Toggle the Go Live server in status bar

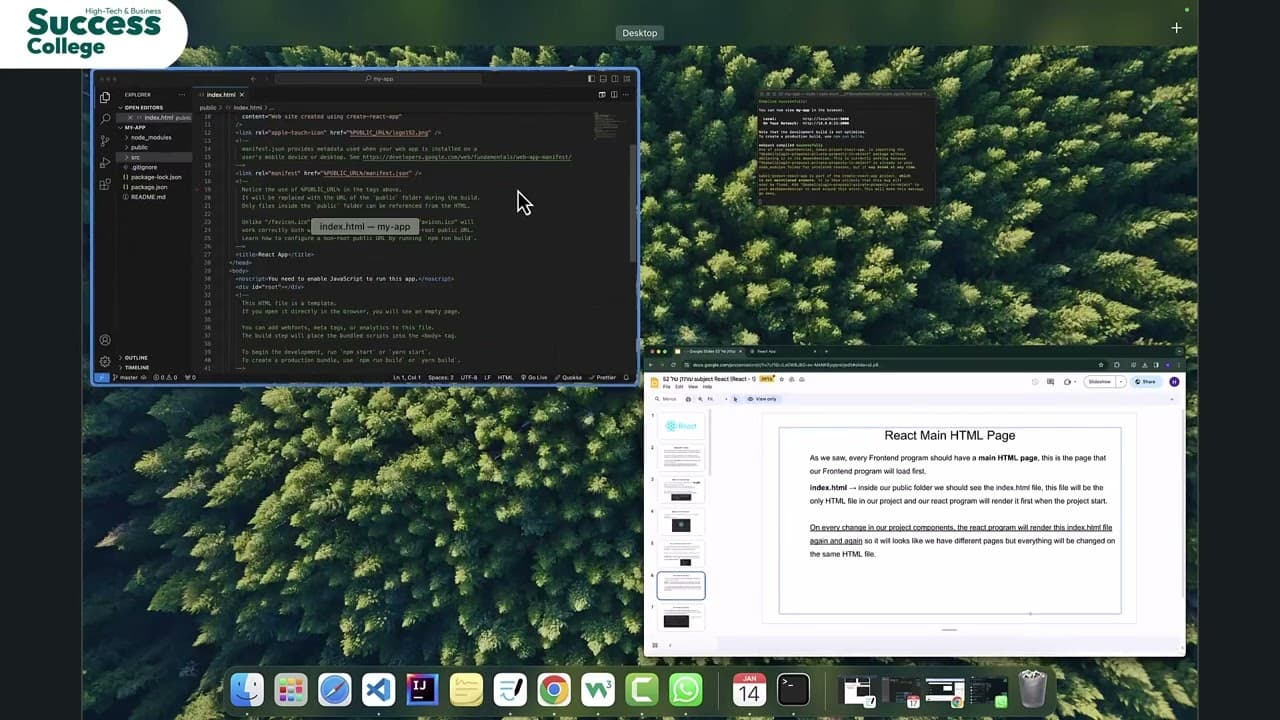point(537,377)
